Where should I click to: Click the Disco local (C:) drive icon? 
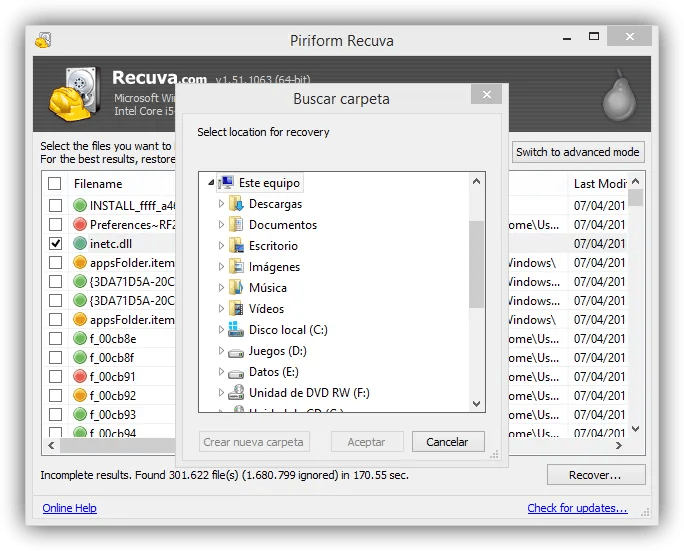(x=236, y=329)
